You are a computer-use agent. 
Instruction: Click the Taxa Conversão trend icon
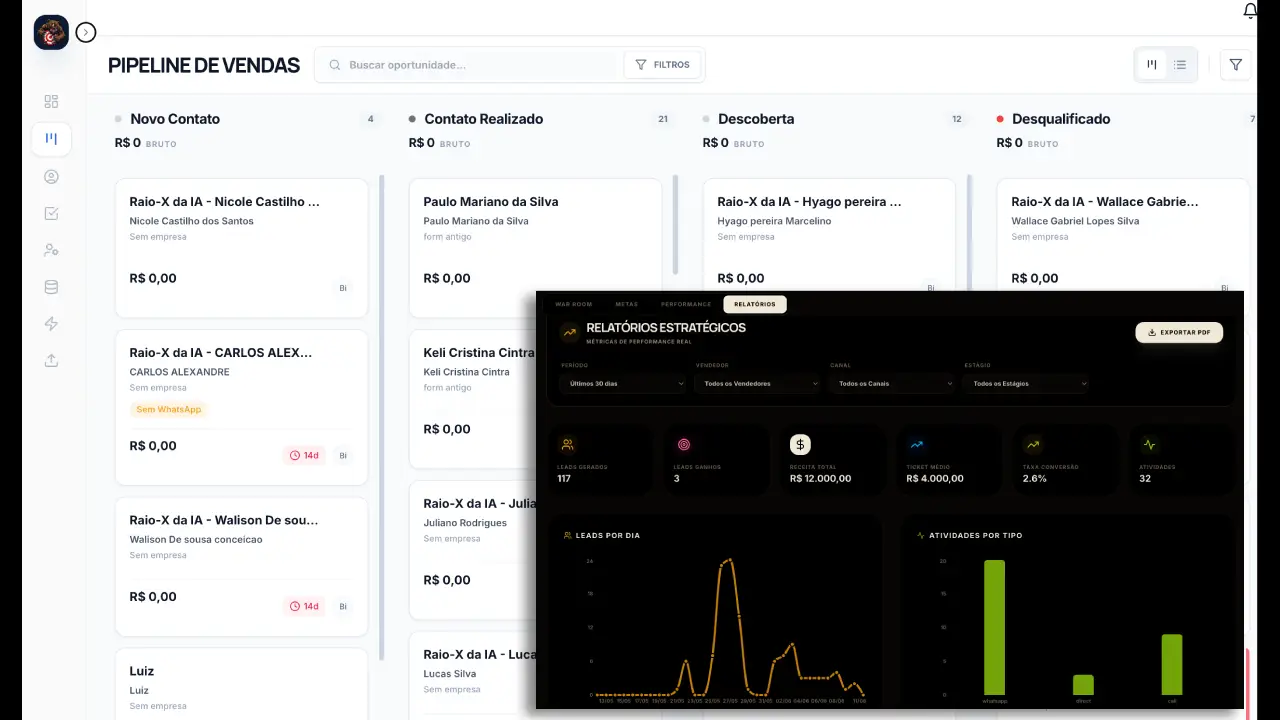pyautogui.click(x=1033, y=444)
